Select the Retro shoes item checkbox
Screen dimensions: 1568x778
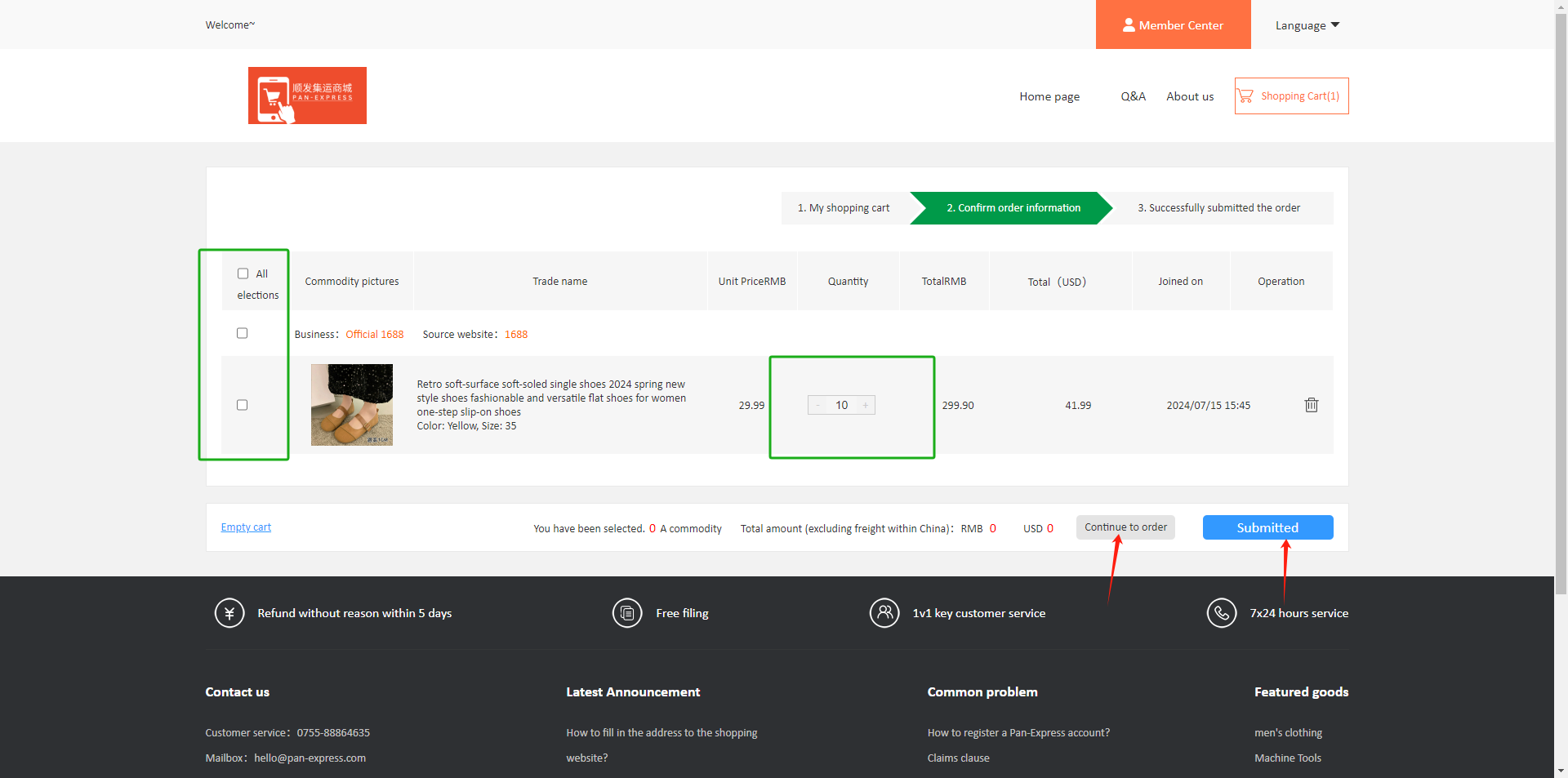(242, 405)
